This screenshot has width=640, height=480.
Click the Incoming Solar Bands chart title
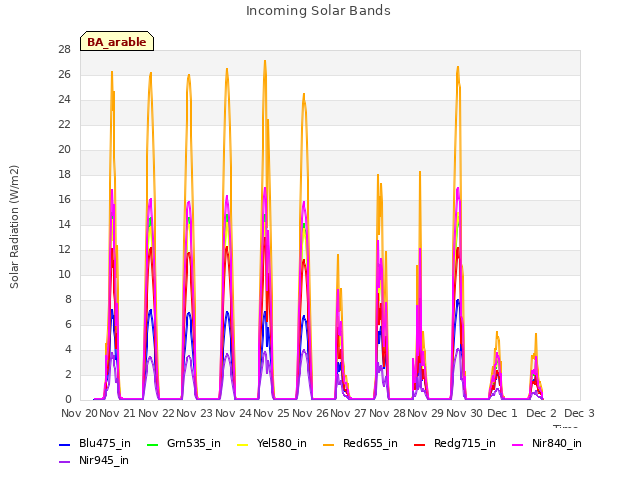(318, 11)
